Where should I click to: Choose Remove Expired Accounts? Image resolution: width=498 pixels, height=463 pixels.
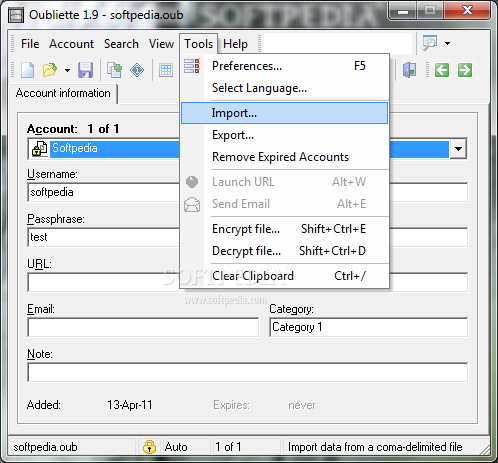click(x=285, y=157)
